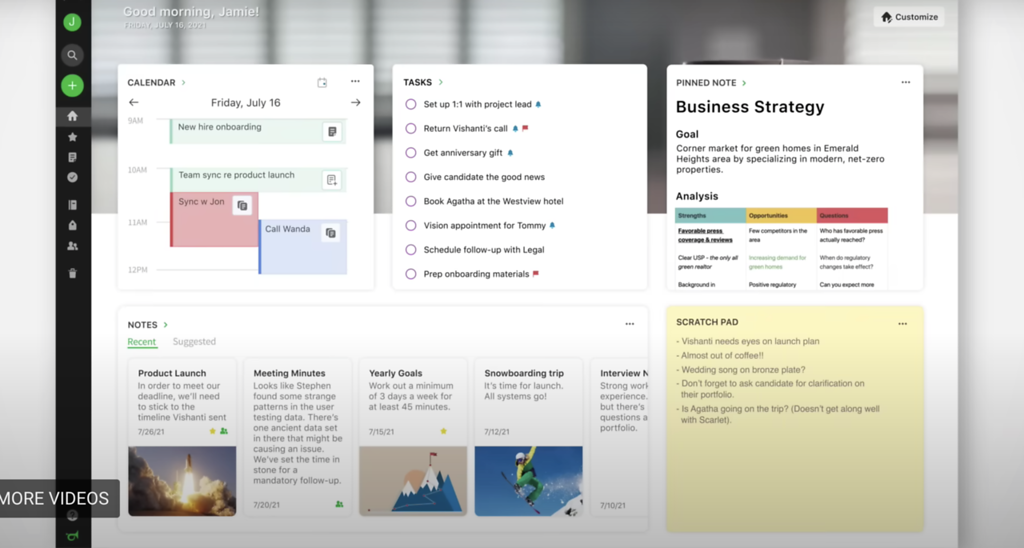
Task: Open Notebooks icon in sidebar
Action: (x=72, y=205)
